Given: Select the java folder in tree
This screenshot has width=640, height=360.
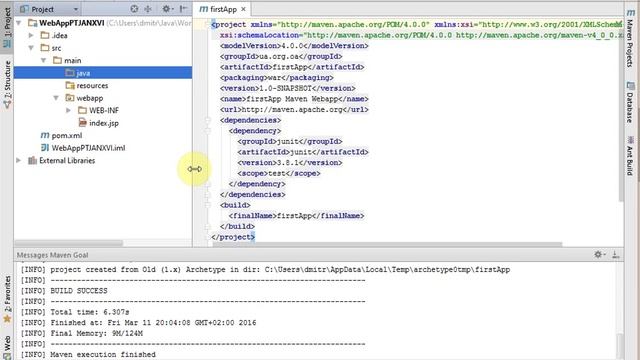Looking at the screenshot, I should click(x=103, y=73).
